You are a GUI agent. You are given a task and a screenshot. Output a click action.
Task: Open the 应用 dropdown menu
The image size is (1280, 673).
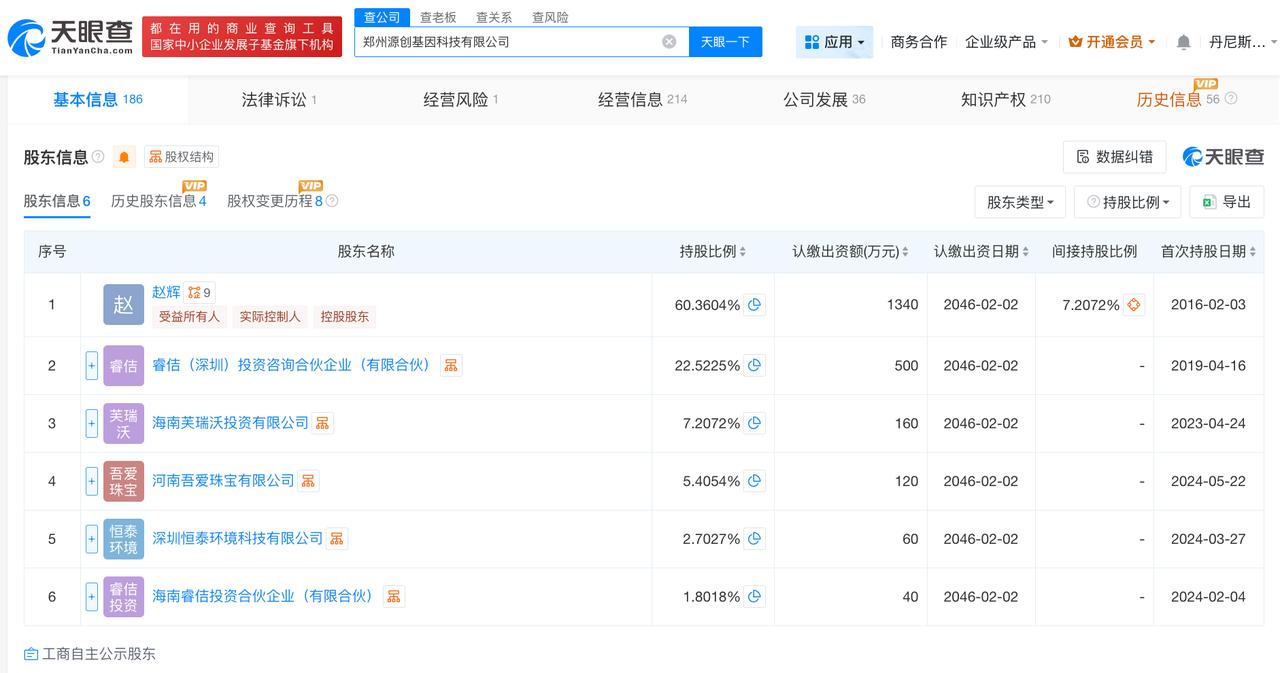click(x=835, y=42)
